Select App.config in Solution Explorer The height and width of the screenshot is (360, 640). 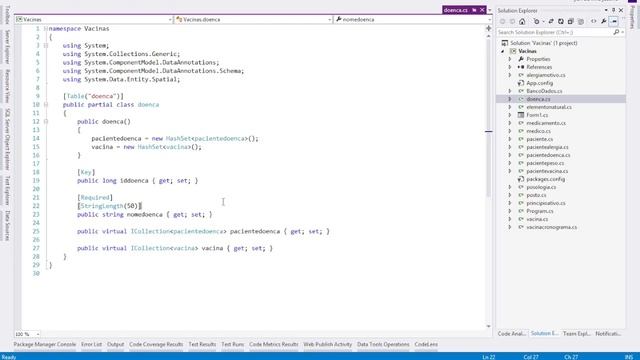point(540,83)
